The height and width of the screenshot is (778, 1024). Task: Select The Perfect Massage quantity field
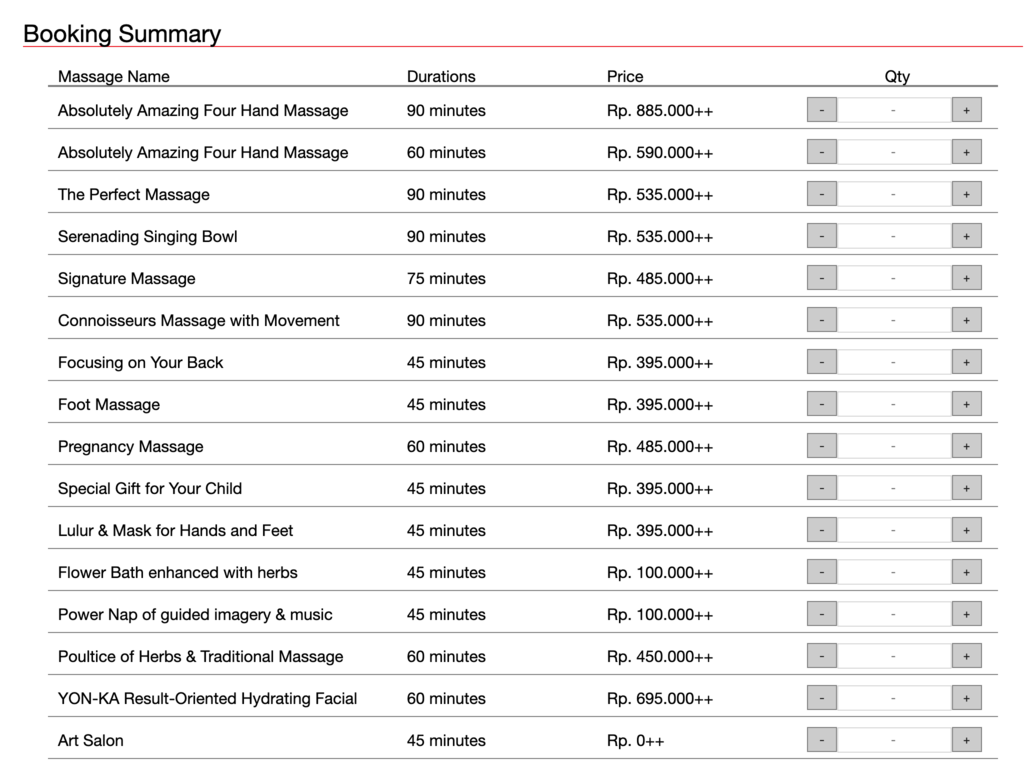894,194
